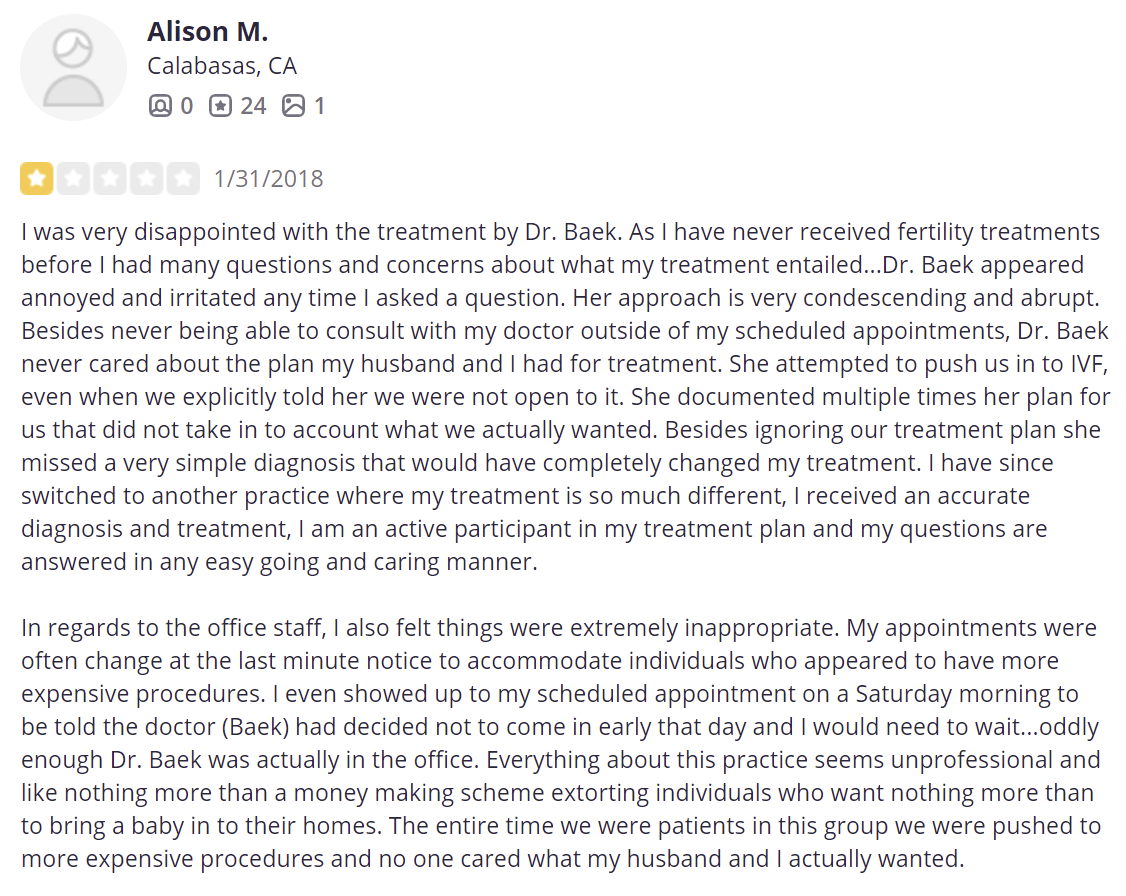This screenshot has height=896, width=1126.
Task: Click the word IVF in the review
Action: (1087, 364)
